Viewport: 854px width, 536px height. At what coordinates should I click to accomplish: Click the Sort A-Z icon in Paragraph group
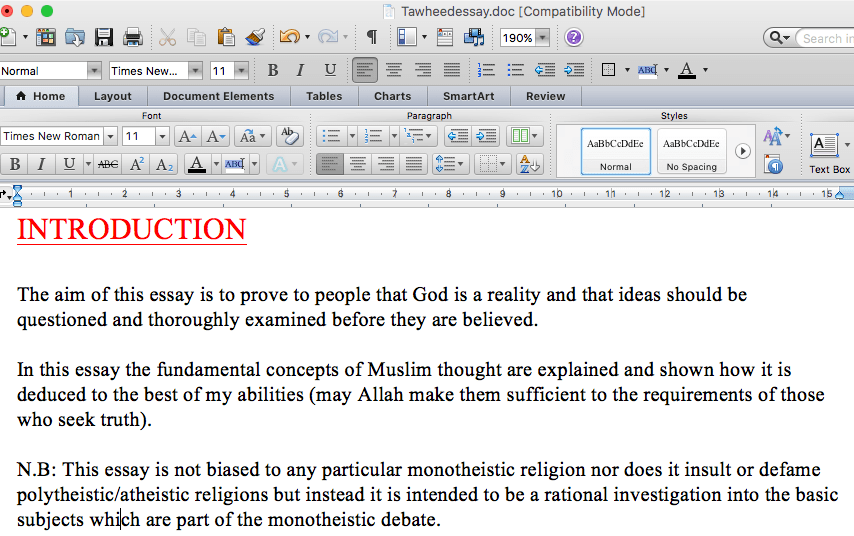(x=529, y=164)
